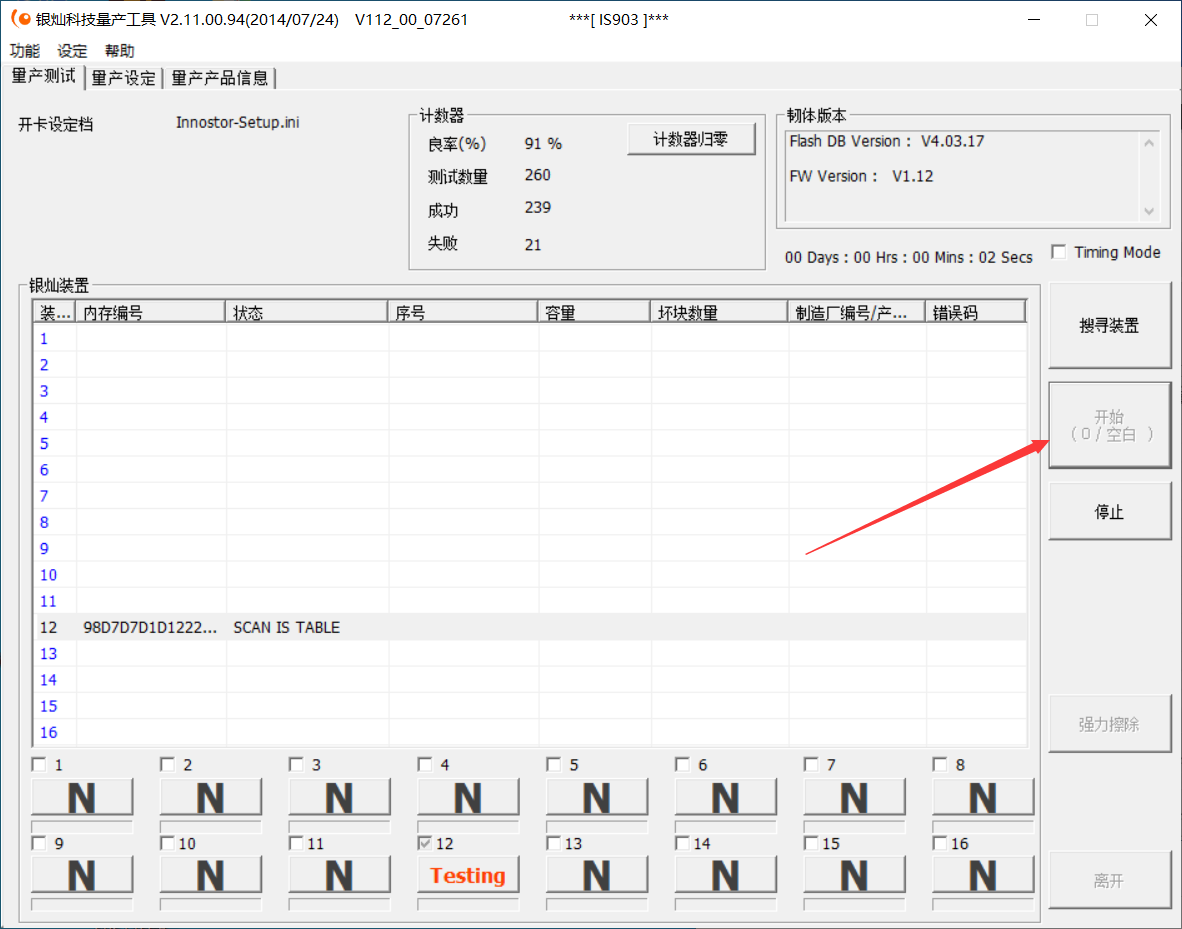
Task: Switch to the 量产设定 tab
Action: click(x=123, y=78)
